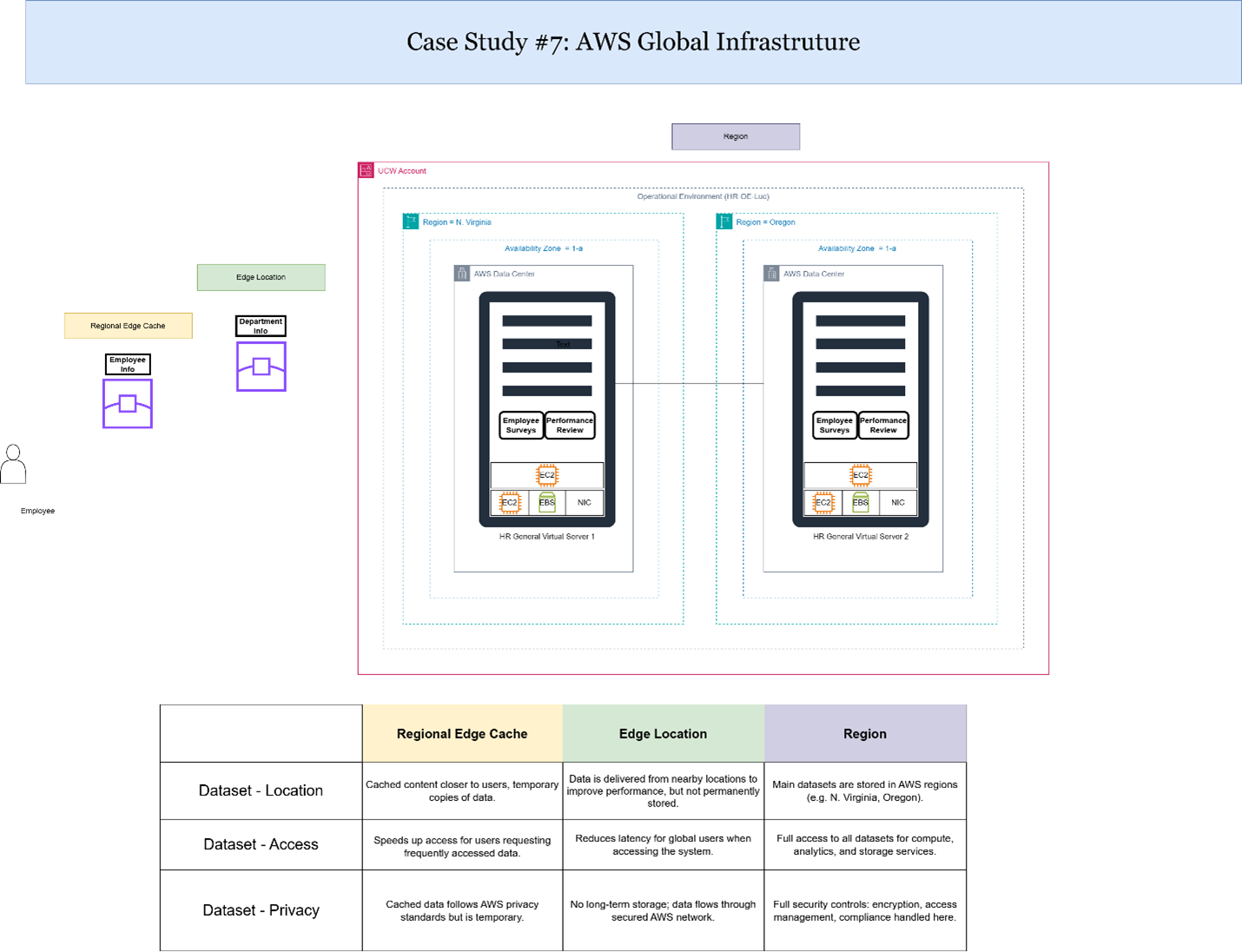Click Performance Review box in Virtual Server 2

[883, 425]
